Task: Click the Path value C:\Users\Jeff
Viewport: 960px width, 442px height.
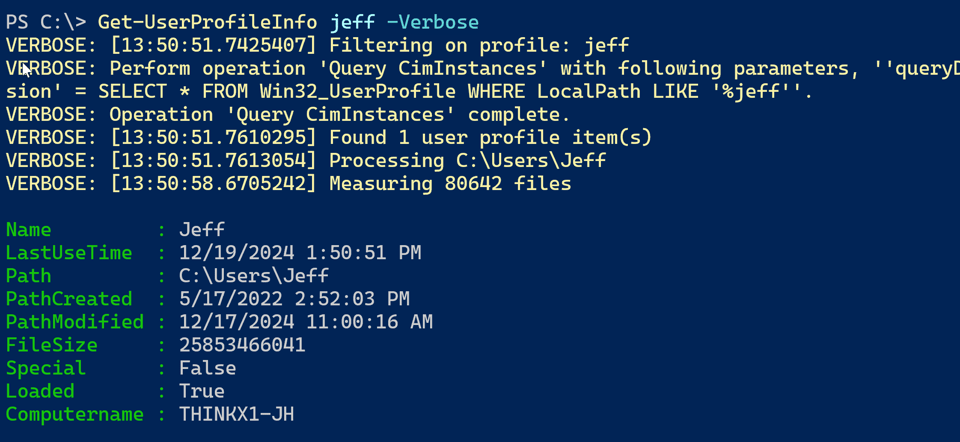Action: coord(254,276)
